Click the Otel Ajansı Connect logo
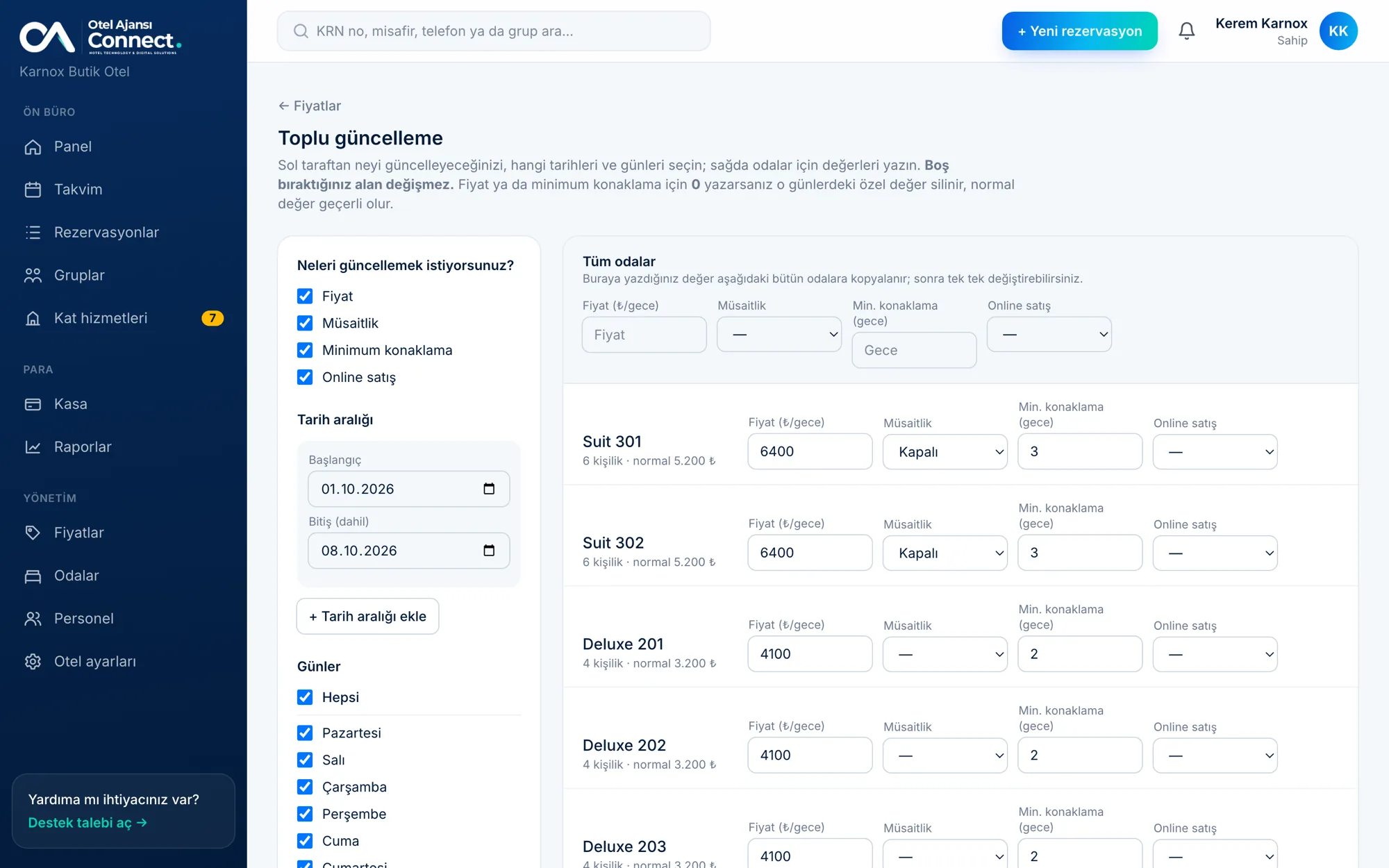 coord(101,37)
